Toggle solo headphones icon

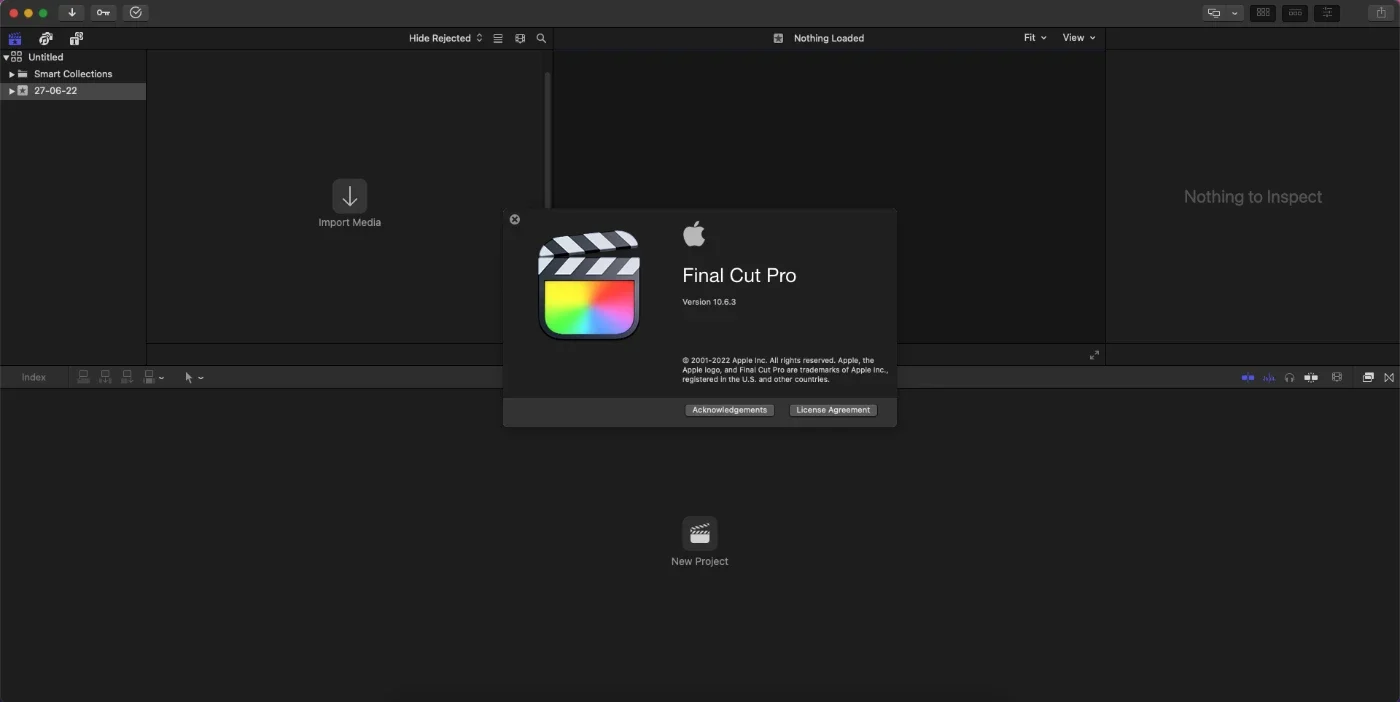click(x=1289, y=377)
